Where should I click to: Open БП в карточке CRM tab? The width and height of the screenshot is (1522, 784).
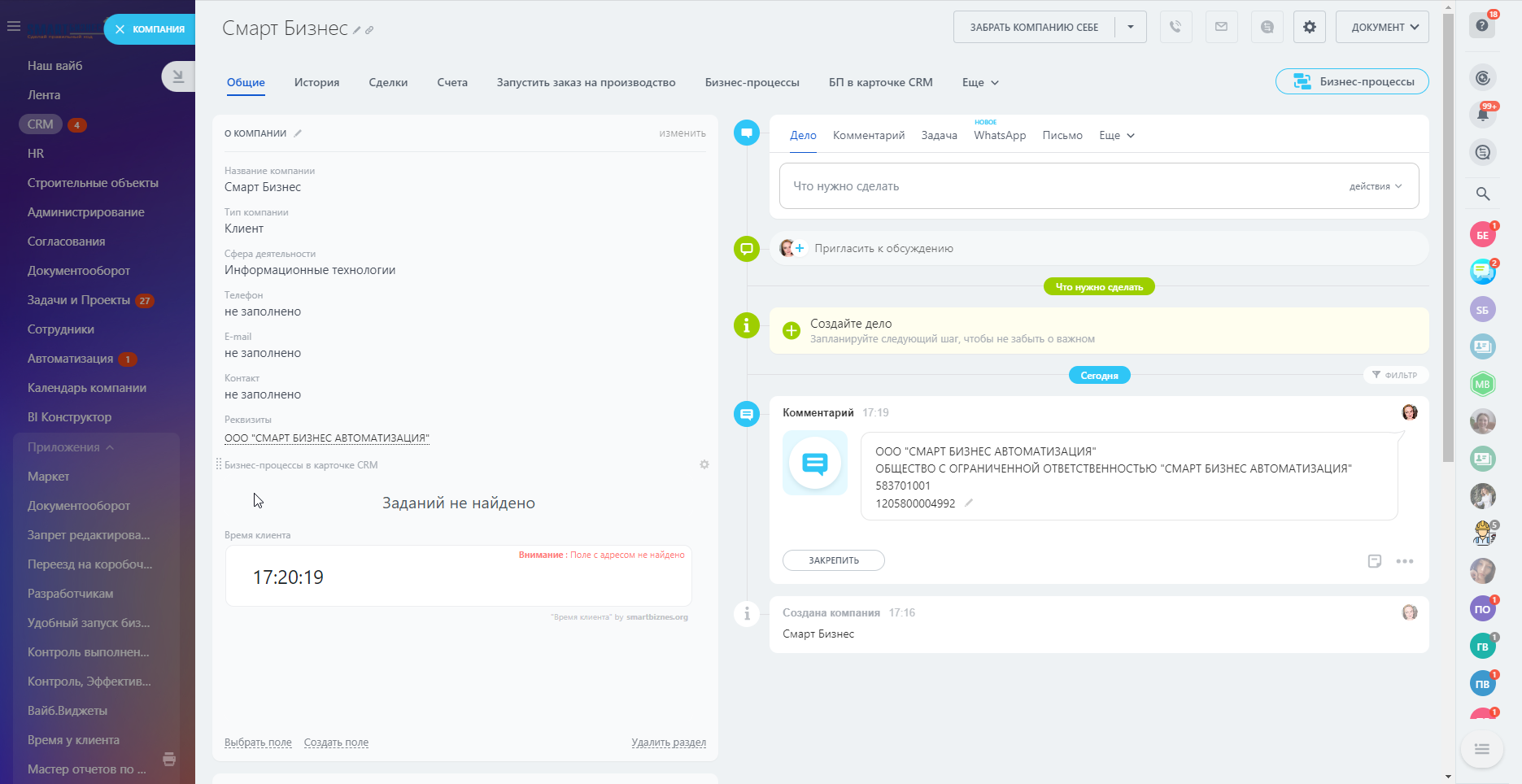pyautogui.click(x=881, y=82)
